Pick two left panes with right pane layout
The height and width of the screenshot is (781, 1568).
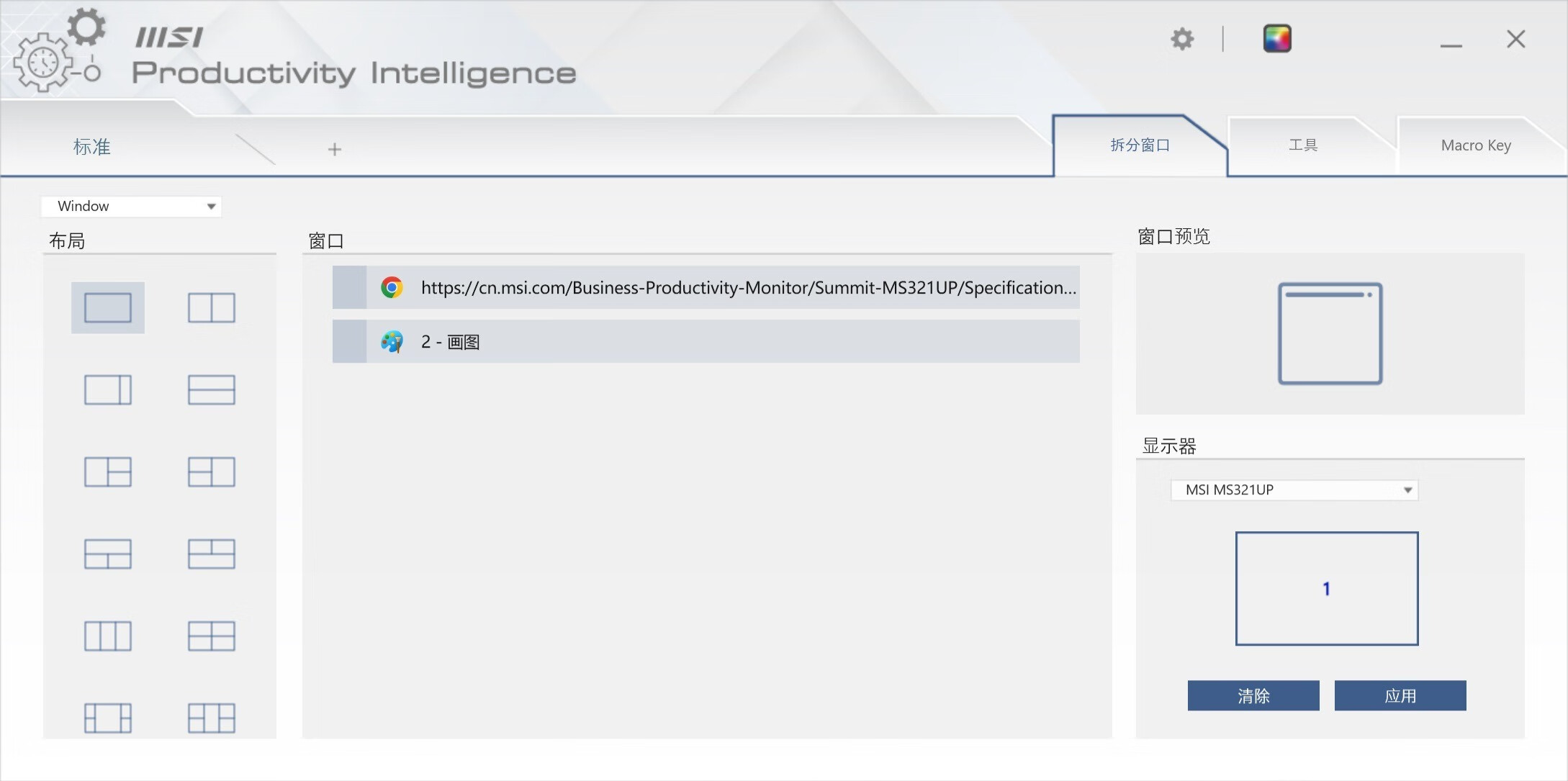tap(211, 471)
